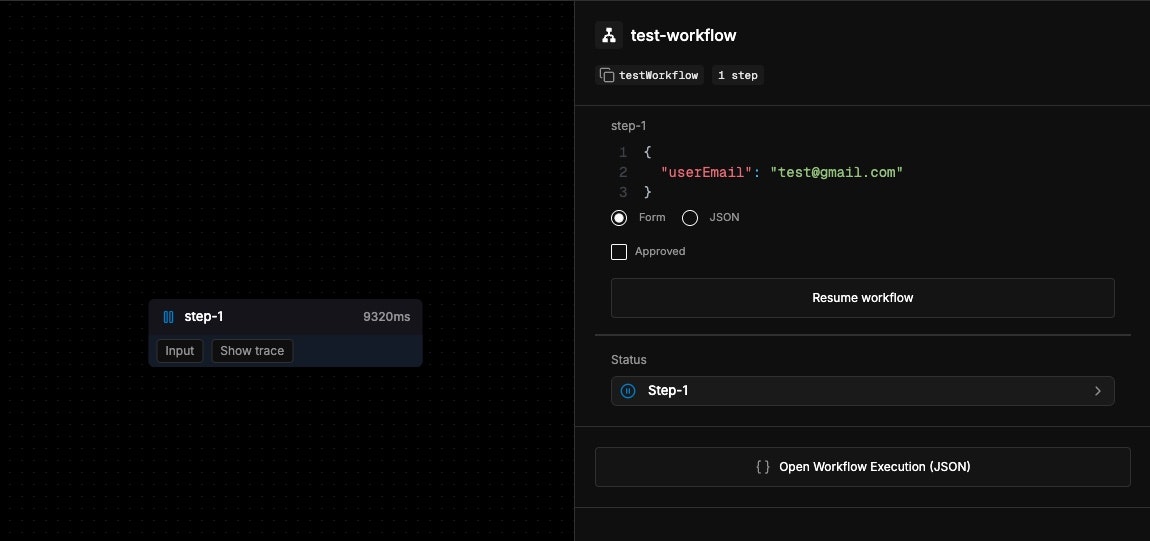Copy the testWorkflow ID using copy icon

[x=607, y=75]
